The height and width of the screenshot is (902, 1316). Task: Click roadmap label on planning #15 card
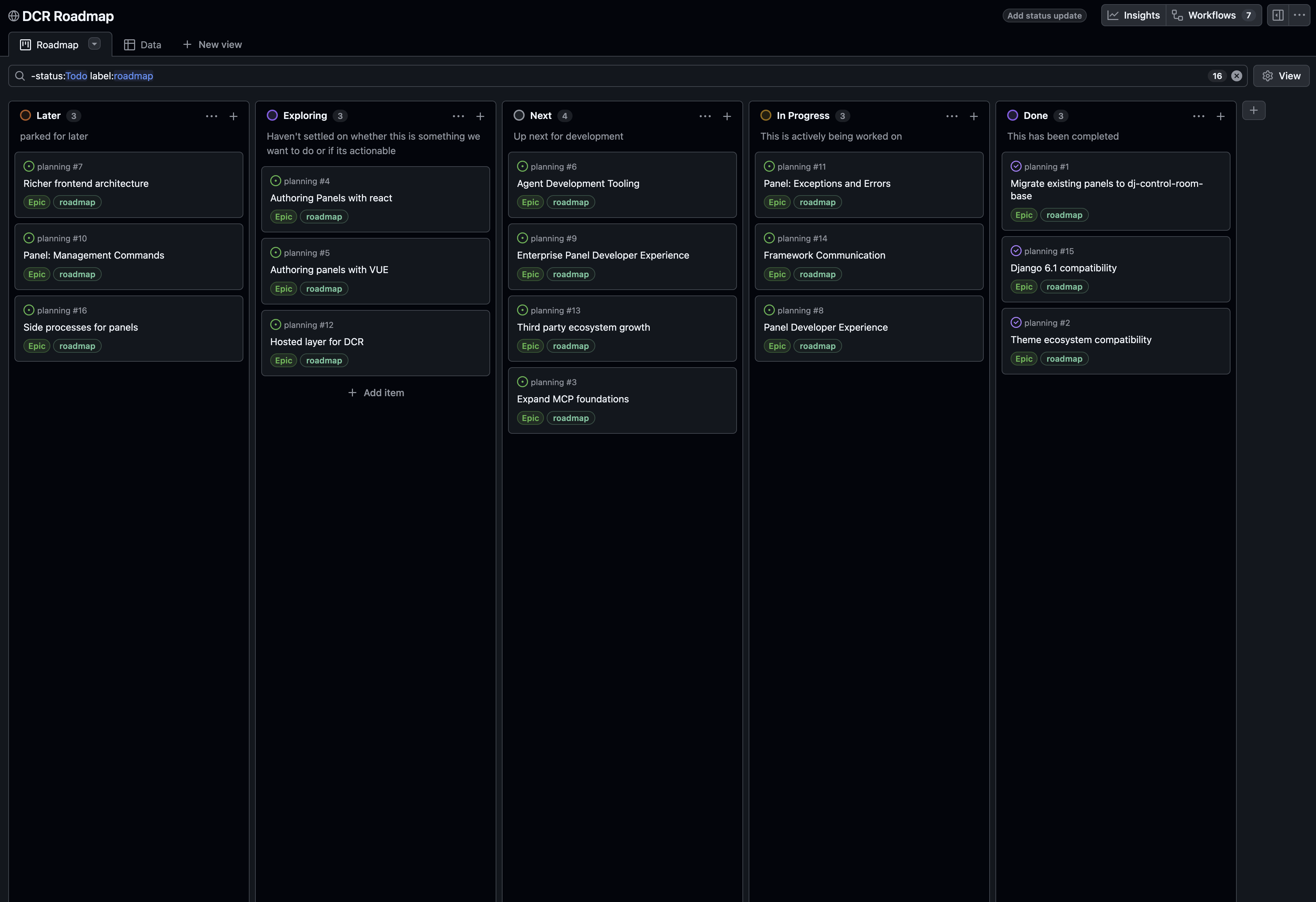click(x=1065, y=287)
